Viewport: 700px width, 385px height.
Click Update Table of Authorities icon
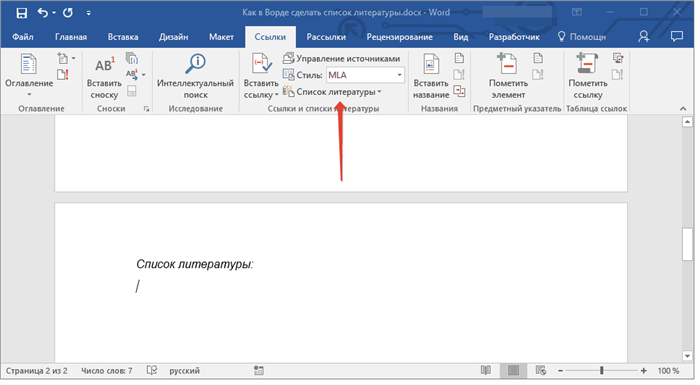(618, 75)
